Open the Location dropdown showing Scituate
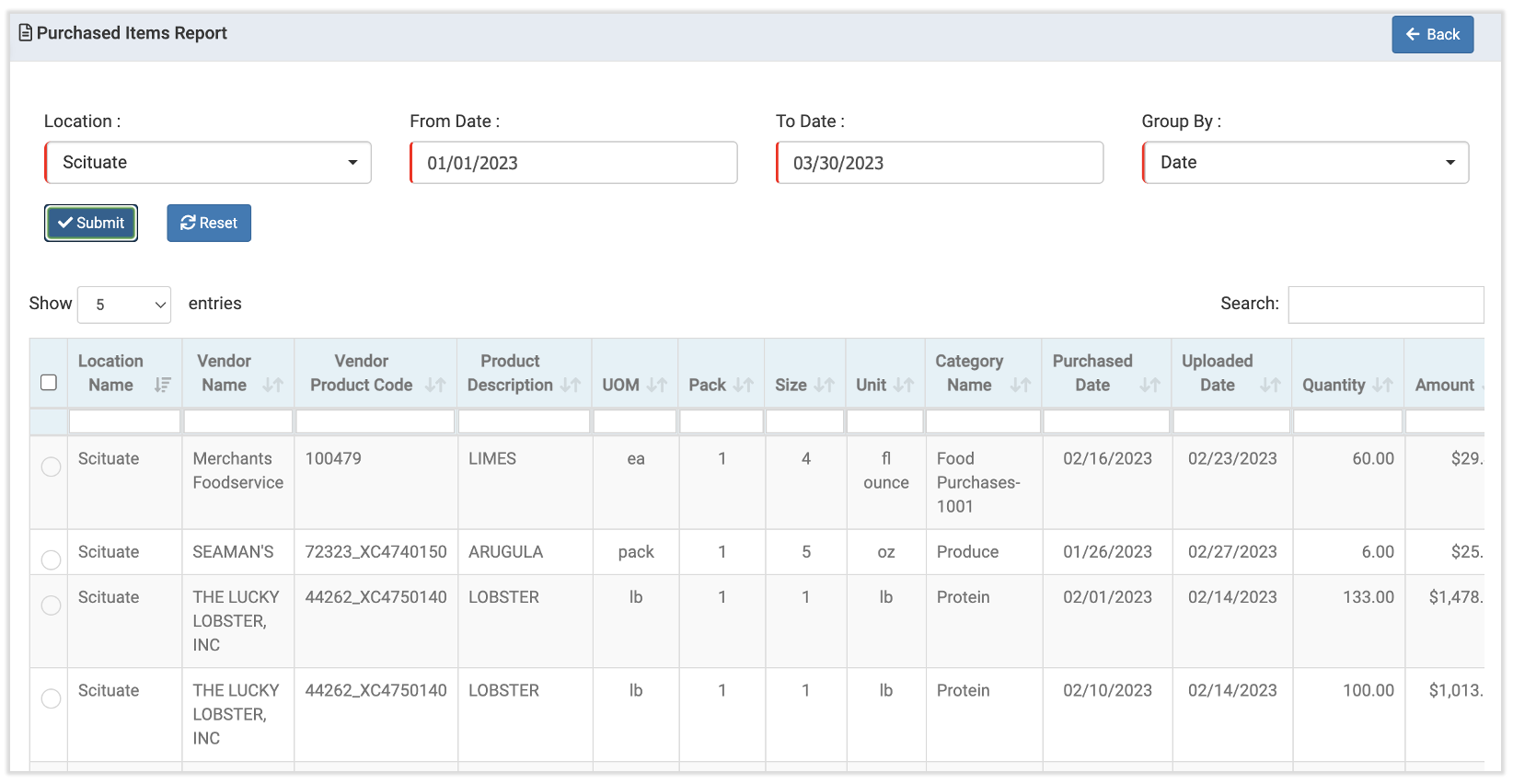The image size is (1513, 784). tap(208, 163)
